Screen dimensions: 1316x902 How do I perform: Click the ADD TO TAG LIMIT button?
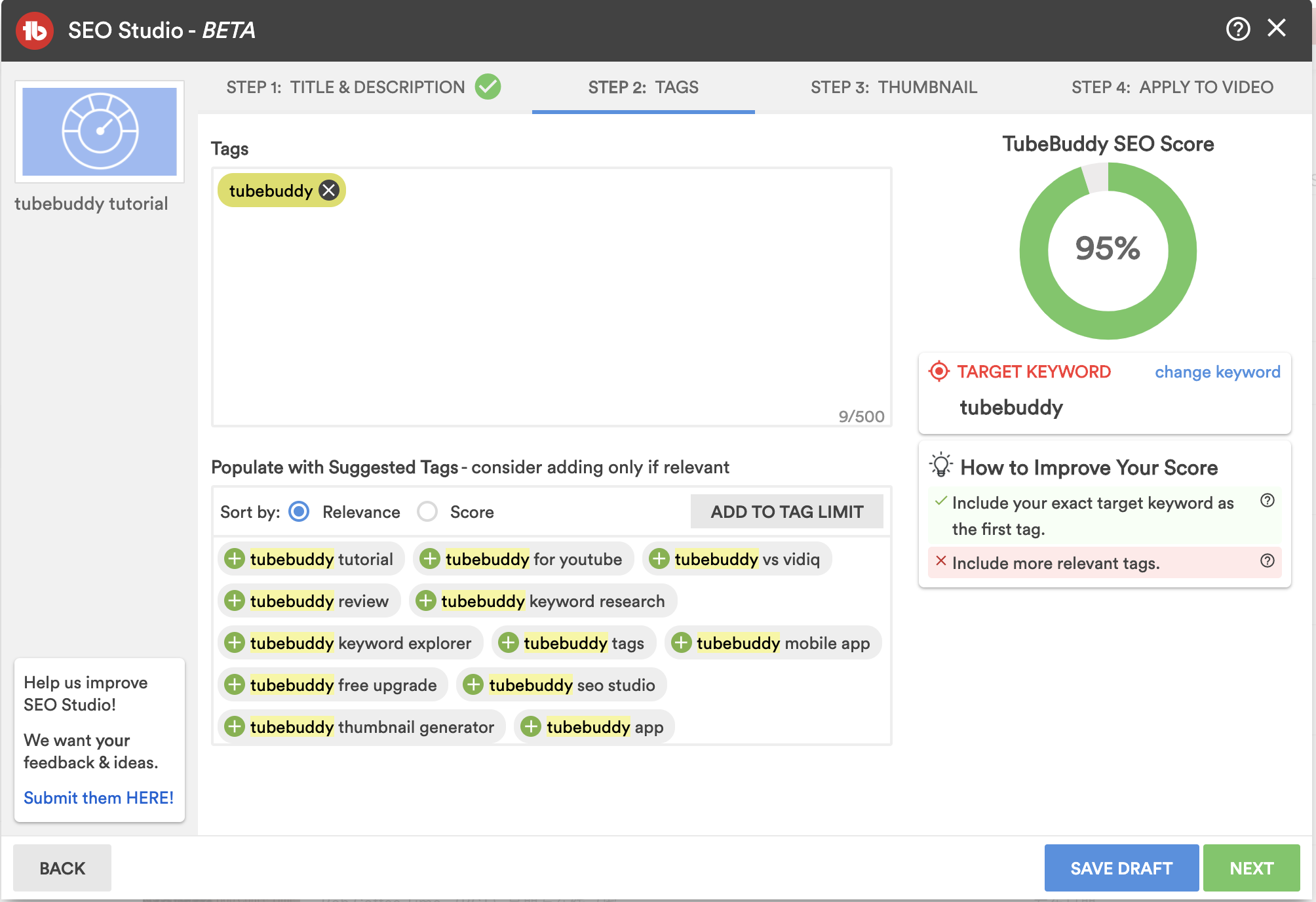pyautogui.click(x=787, y=511)
